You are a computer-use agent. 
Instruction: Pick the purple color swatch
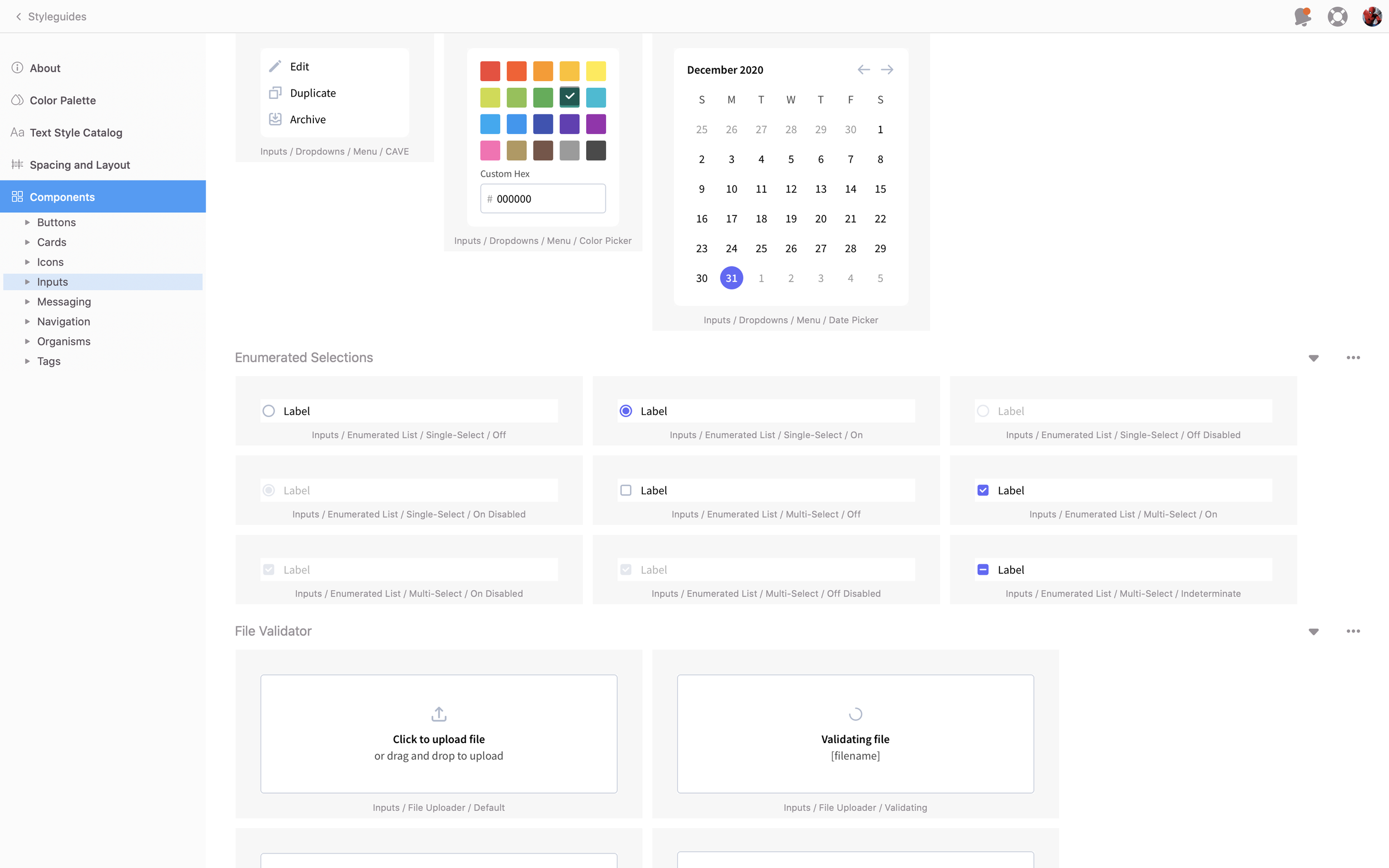pos(596,124)
